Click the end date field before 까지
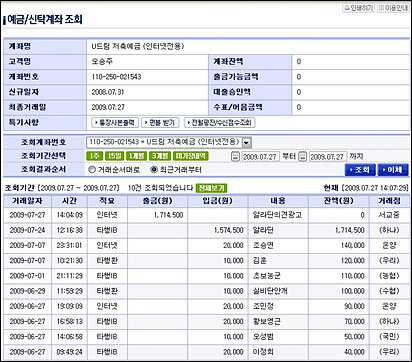Image resolution: width=412 pixels, height=362 pixels. click(328, 157)
